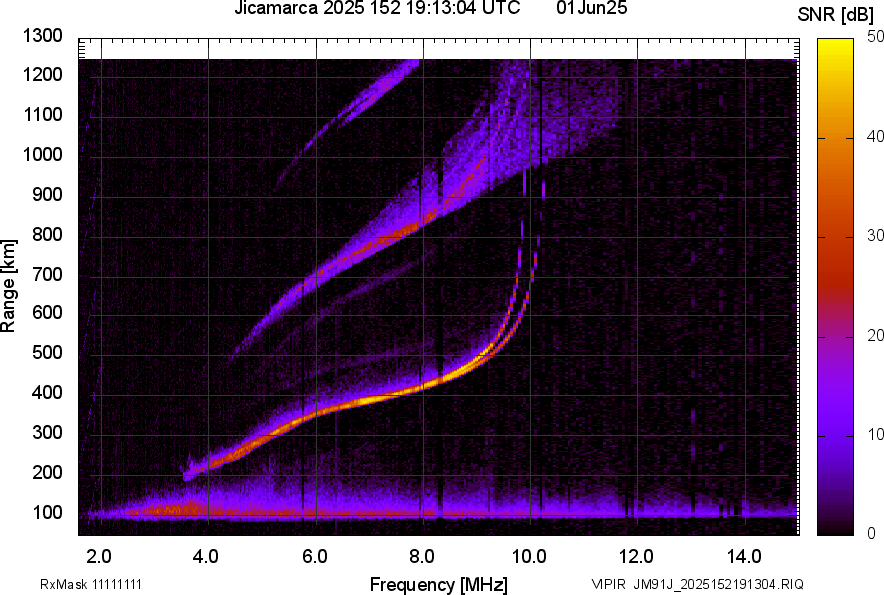
Task: Click the range tick label "1200"
Action: coord(43,74)
